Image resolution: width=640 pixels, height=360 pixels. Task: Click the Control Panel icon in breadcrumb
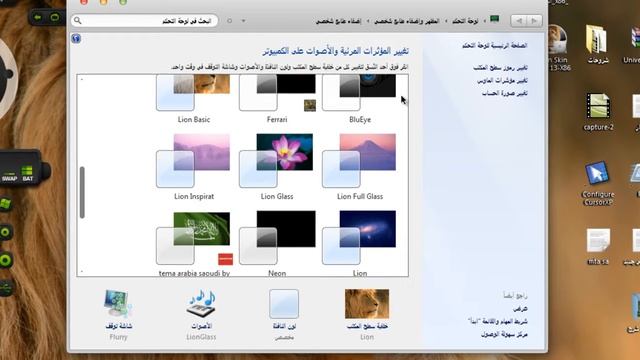[x=495, y=19]
